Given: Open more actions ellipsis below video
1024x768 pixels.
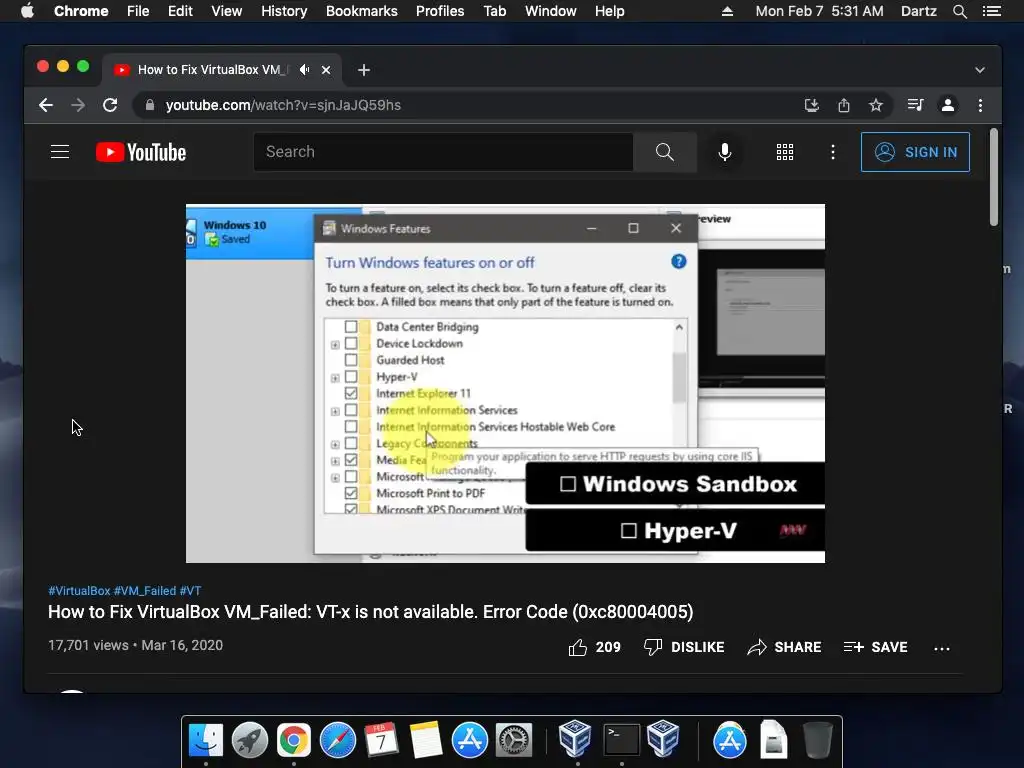Looking at the screenshot, I should tap(942, 648).
